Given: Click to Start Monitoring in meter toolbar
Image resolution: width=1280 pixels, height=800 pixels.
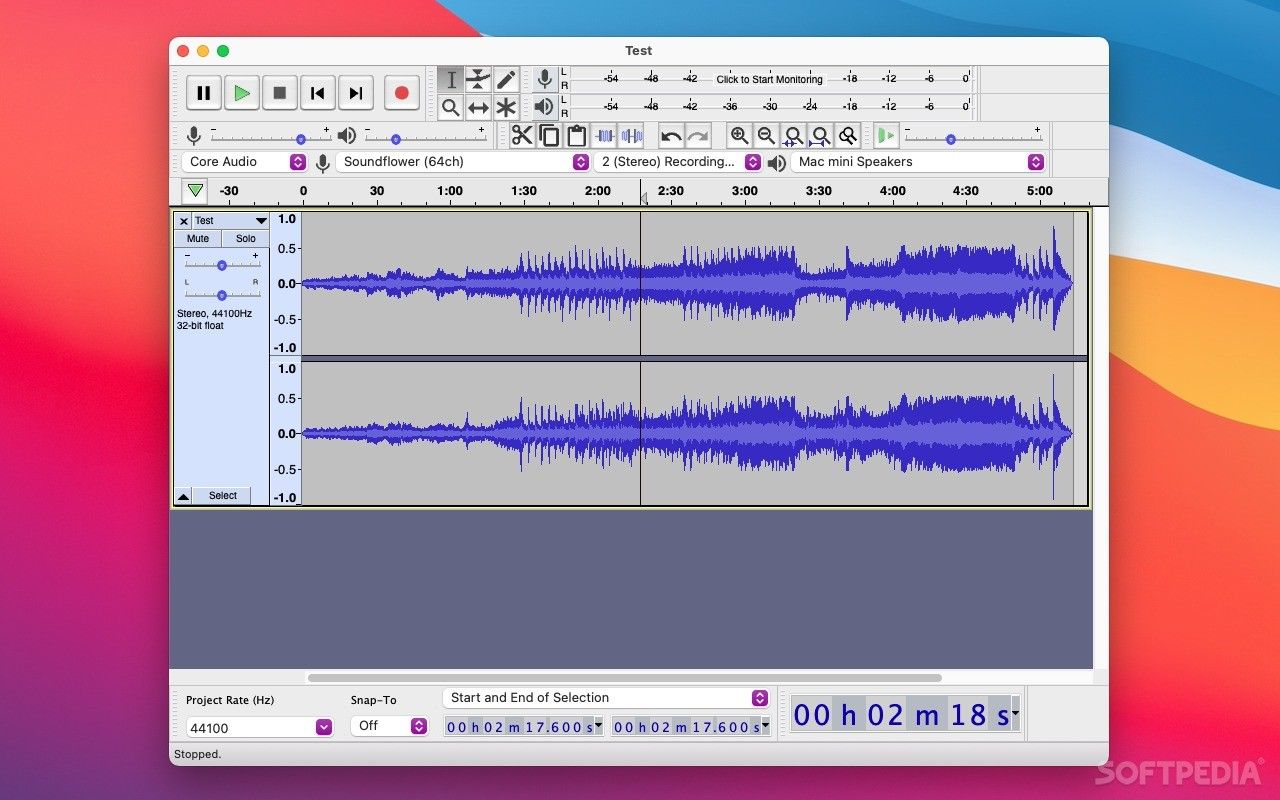Looking at the screenshot, I should click(768, 79).
